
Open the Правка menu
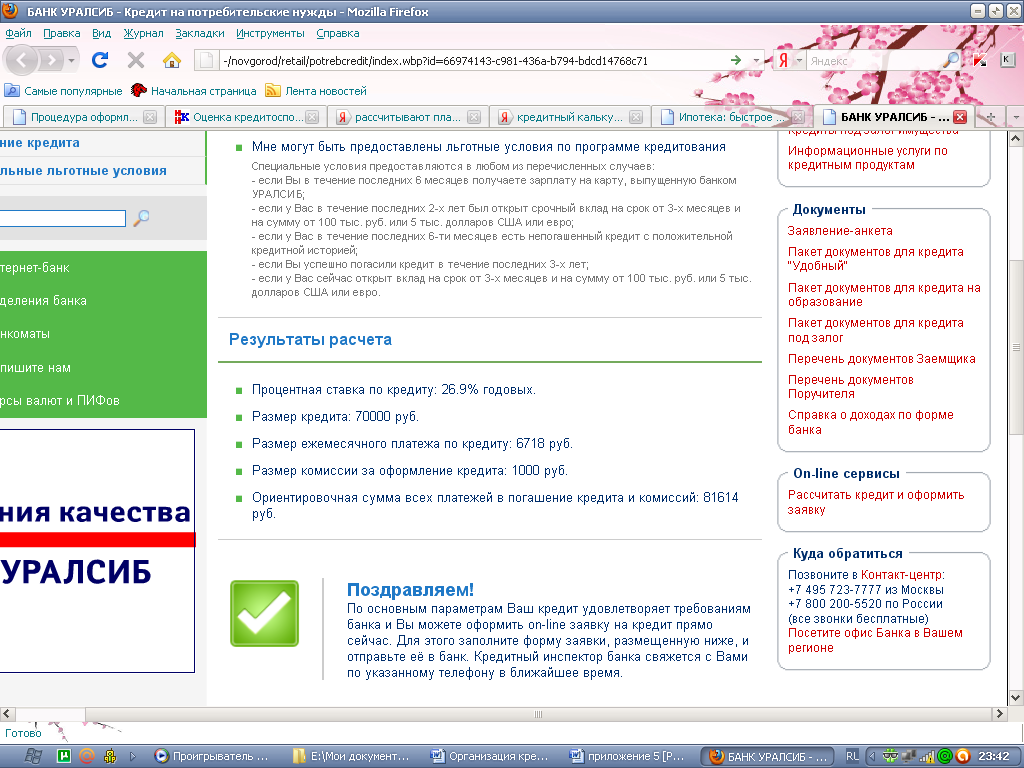pyautogui.click(x=61, y=33)
